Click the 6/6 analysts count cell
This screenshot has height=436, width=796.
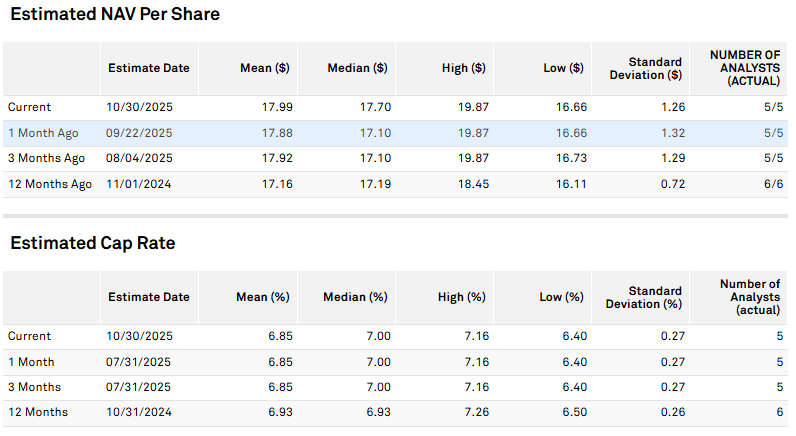[773, 184]
